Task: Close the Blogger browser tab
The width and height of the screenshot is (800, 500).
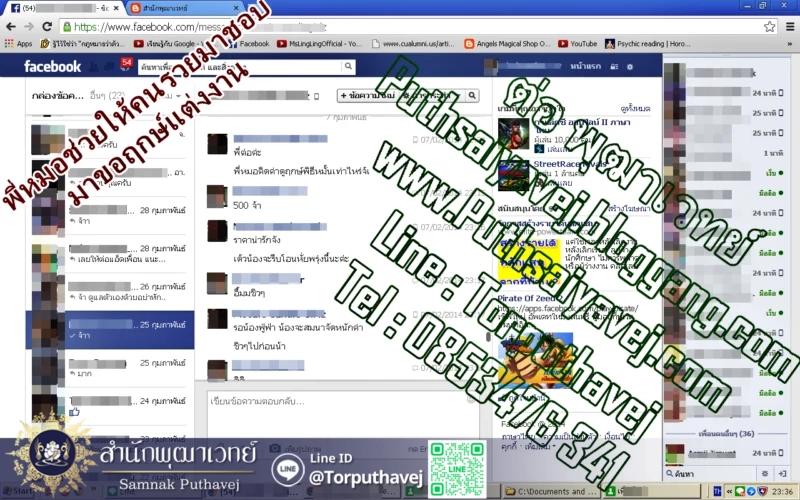Action: (x=236, y=8)
